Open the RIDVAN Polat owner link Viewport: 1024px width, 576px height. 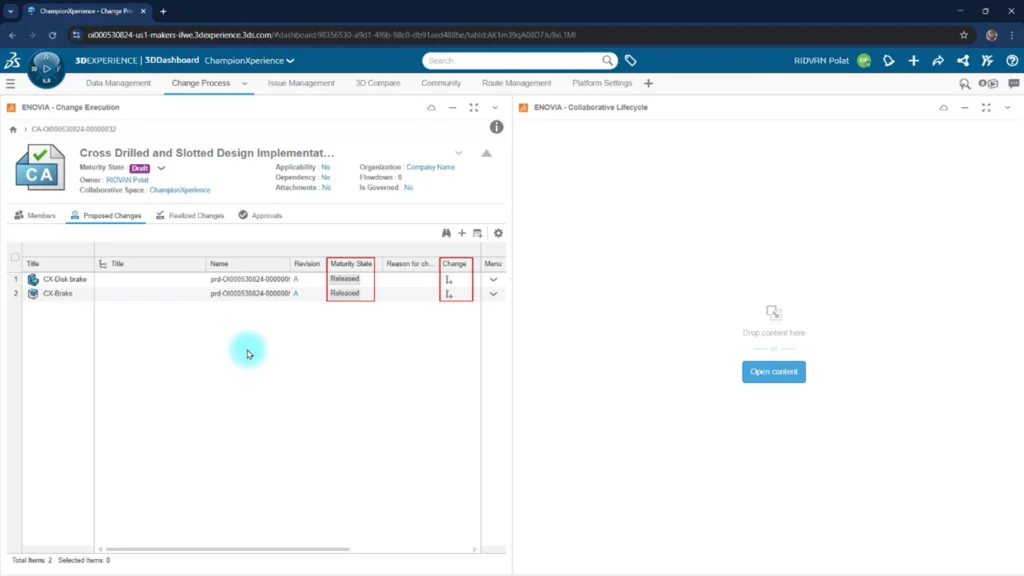point(127,180)
